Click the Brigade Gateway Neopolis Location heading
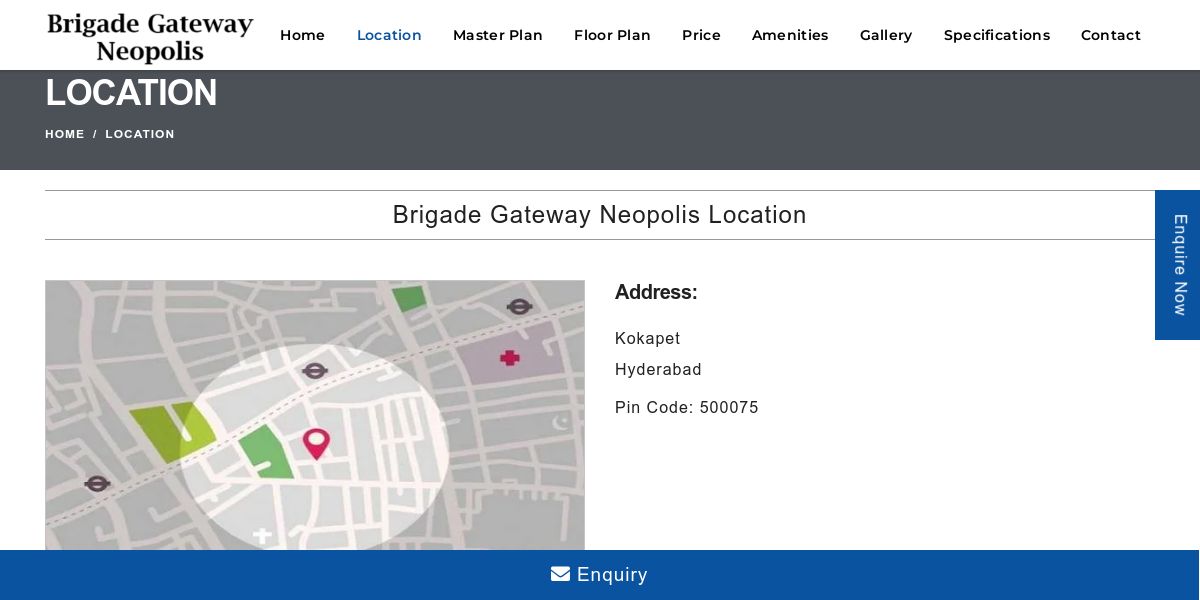Screen dimensions: 1200x600 click(600, 215)
